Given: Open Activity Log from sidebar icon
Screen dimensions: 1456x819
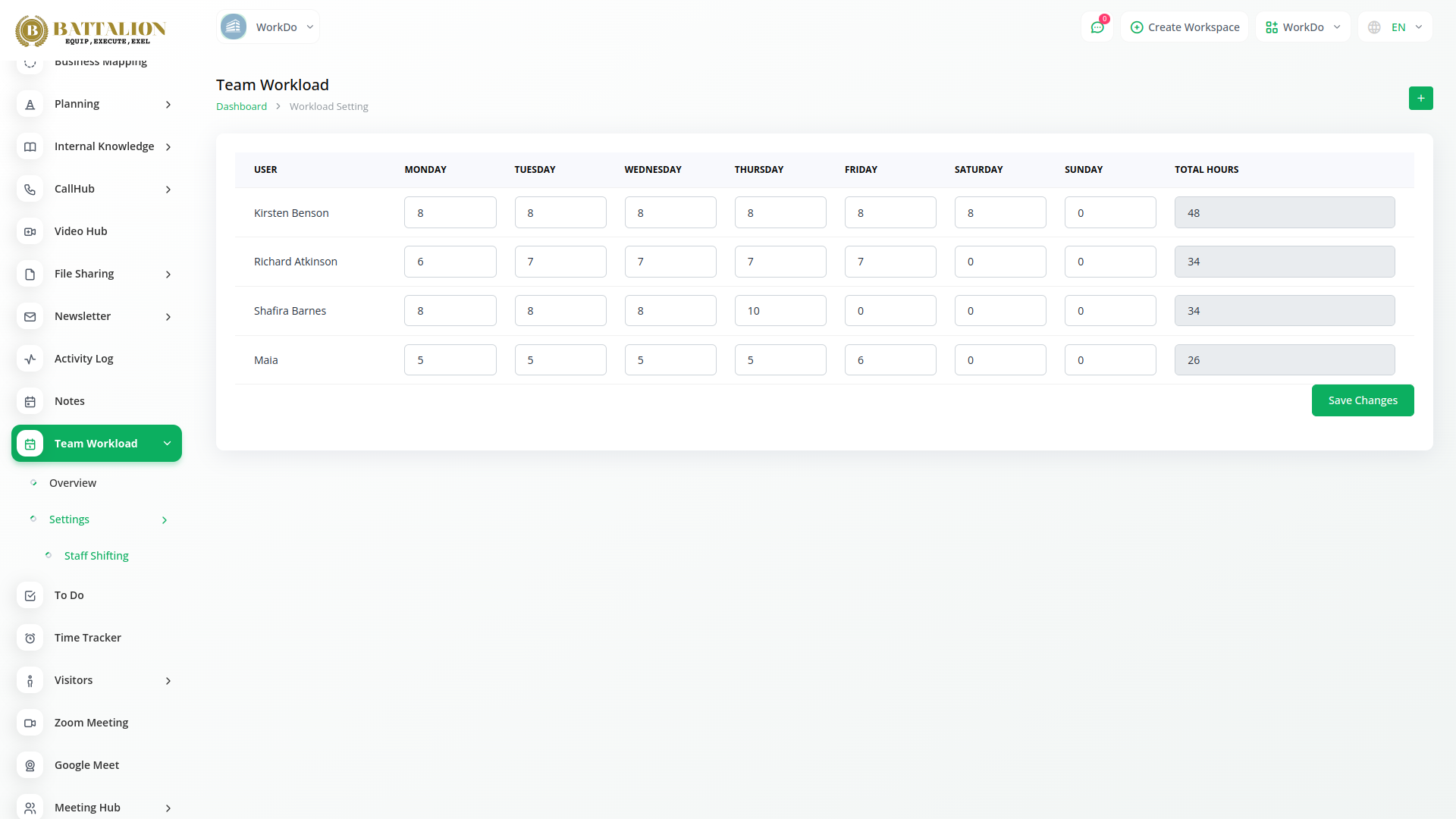Looking at the screenshot, I should click(x=30, y=359).
